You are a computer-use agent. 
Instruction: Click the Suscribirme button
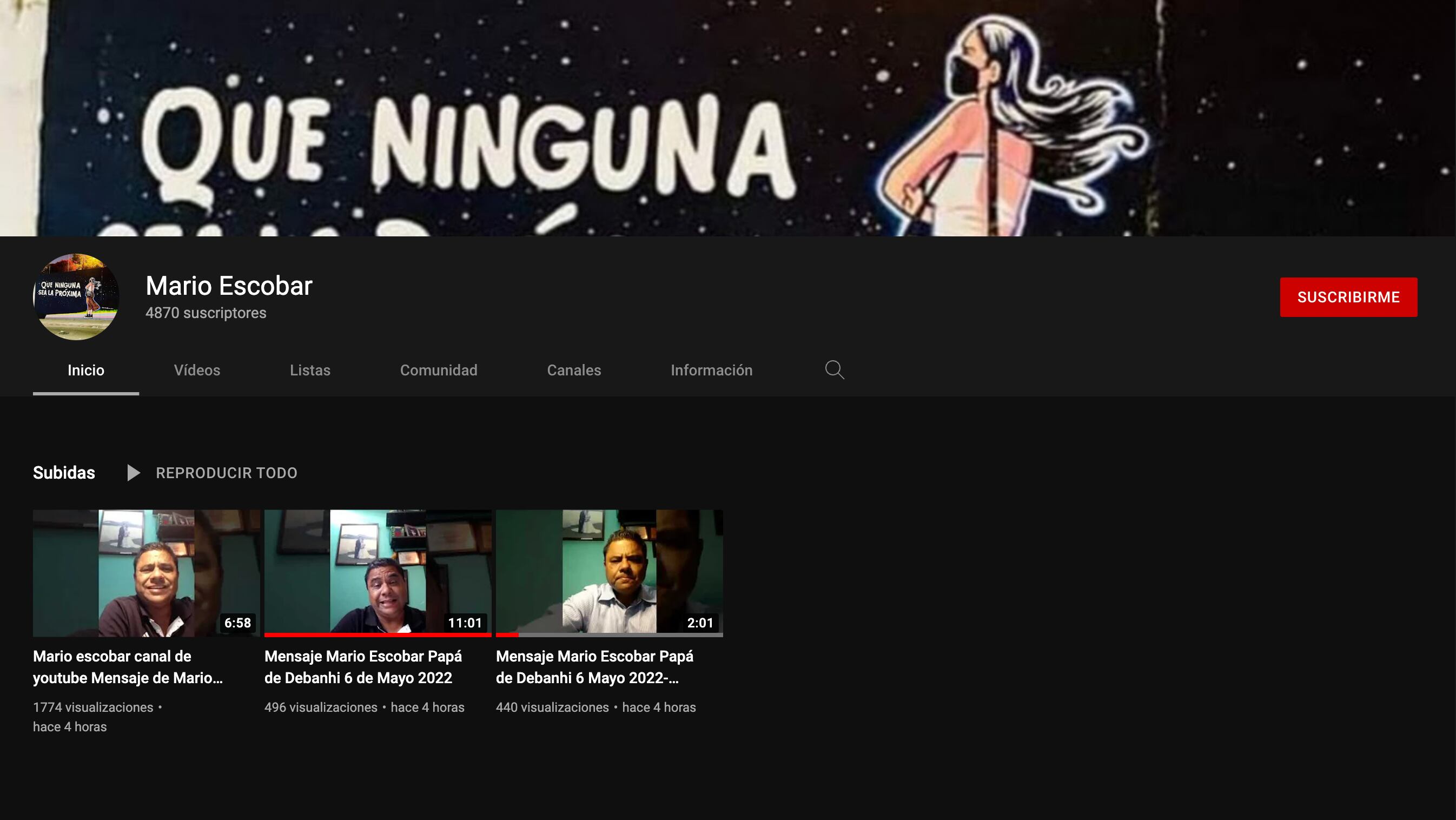[1348, 297]
